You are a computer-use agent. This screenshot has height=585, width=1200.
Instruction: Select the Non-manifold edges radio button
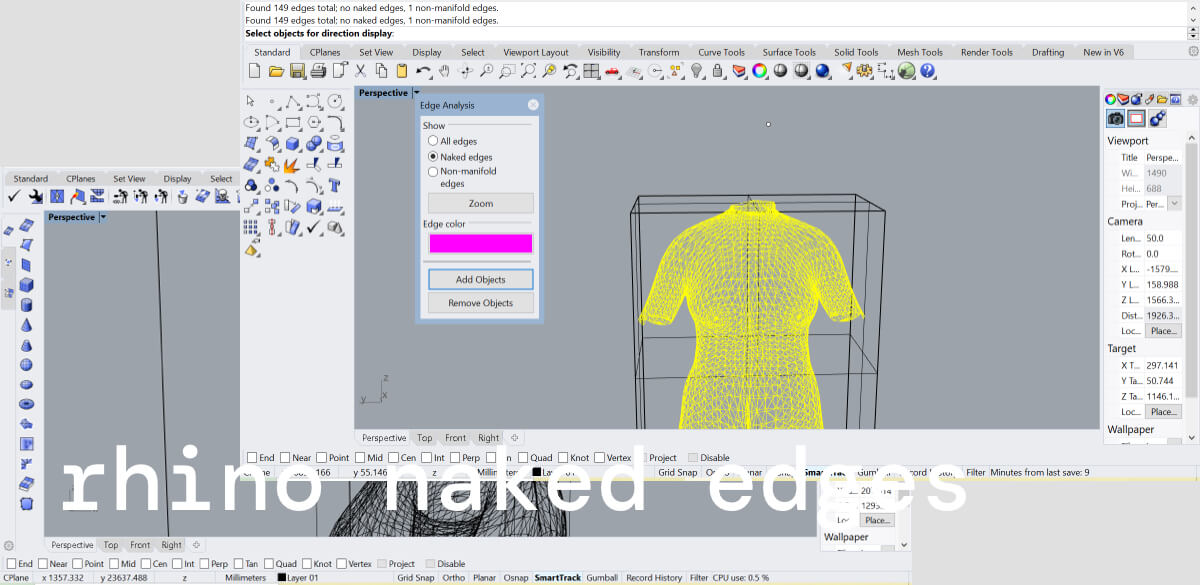pos(433,172)
